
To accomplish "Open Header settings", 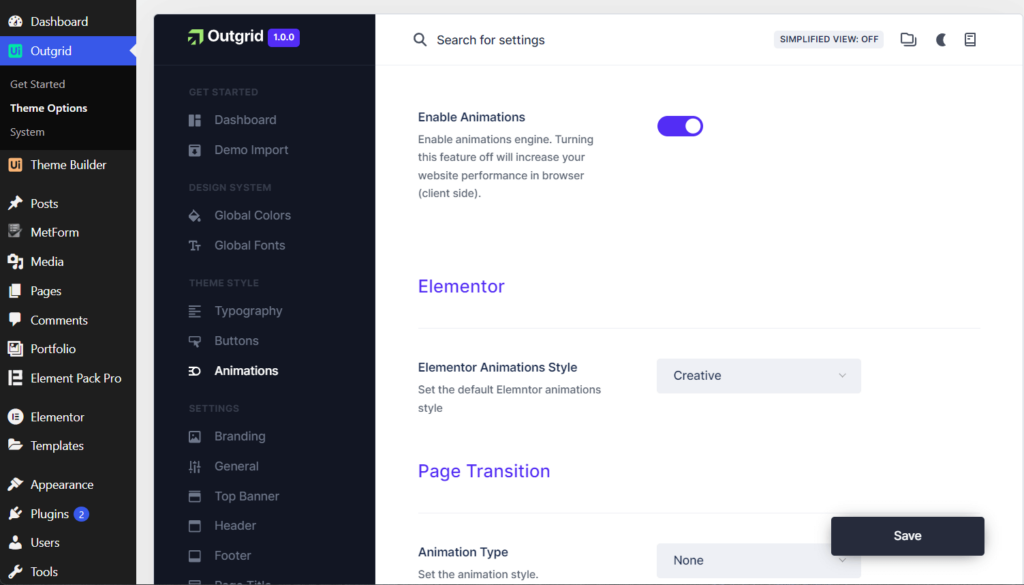I will click(235, 526).
